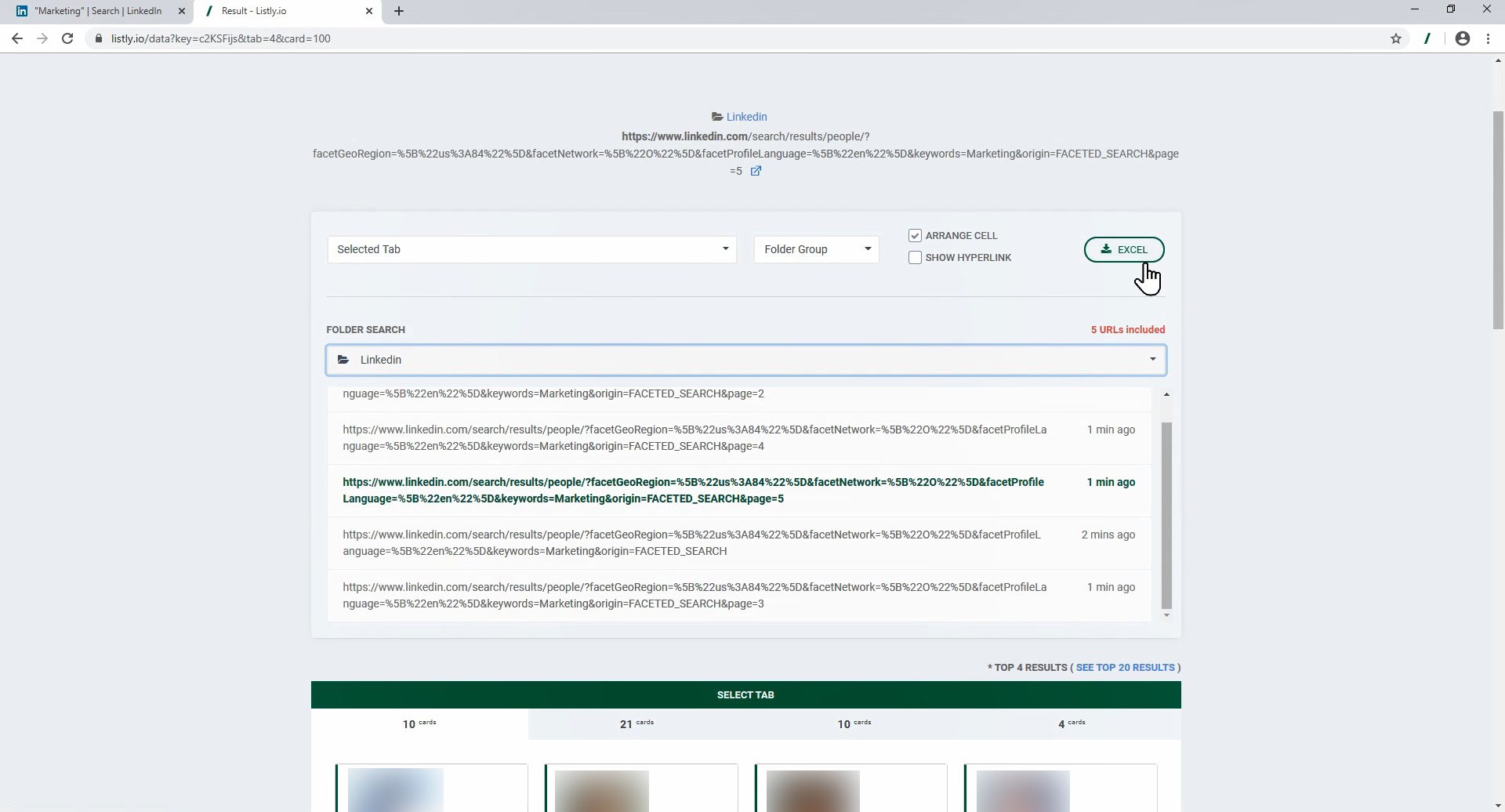Uncheck the ARRANGE CELL checkbox

915,236
